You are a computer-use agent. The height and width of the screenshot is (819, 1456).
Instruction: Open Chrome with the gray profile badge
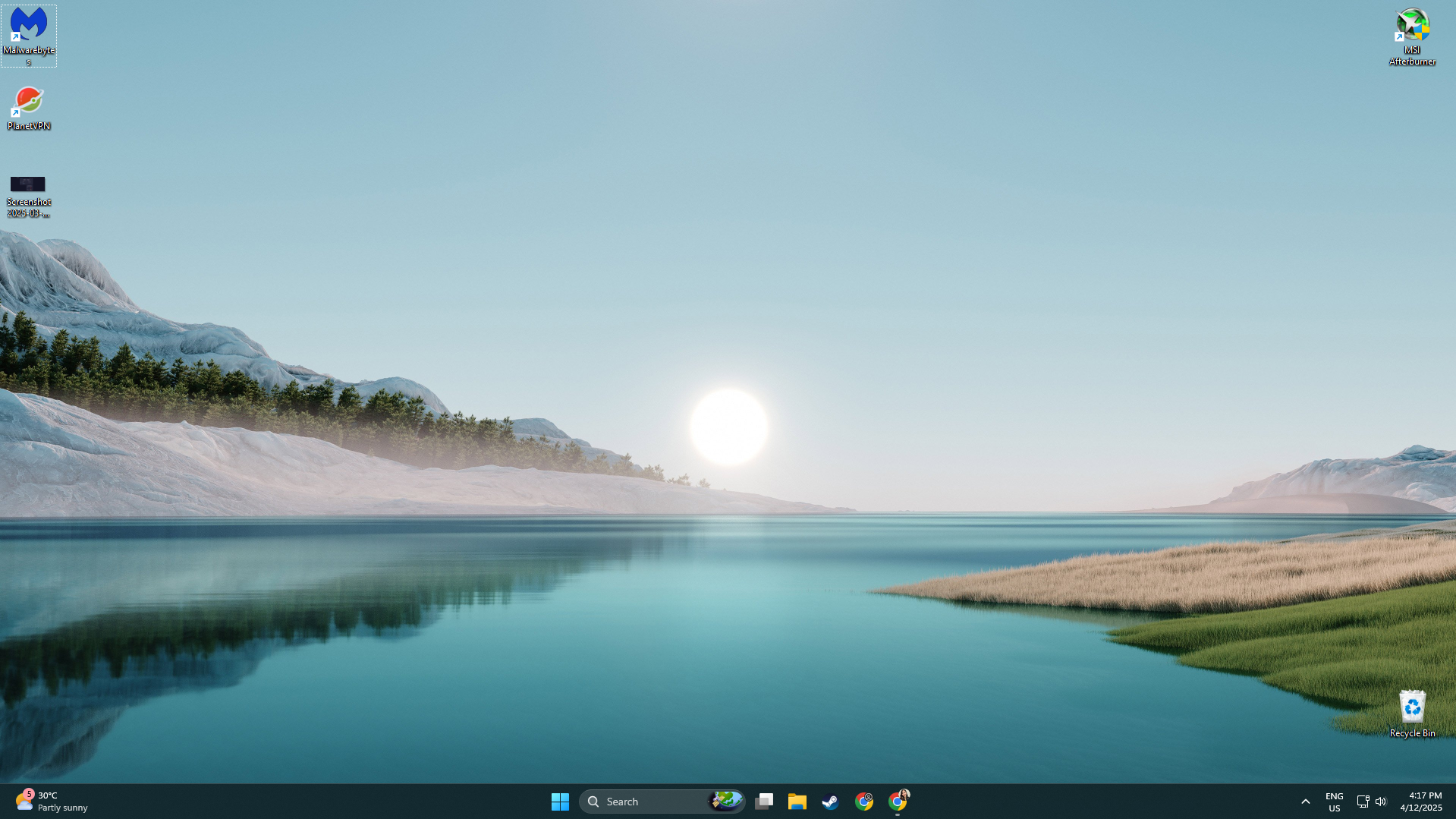pyautogui.click(x=863, y=802)
